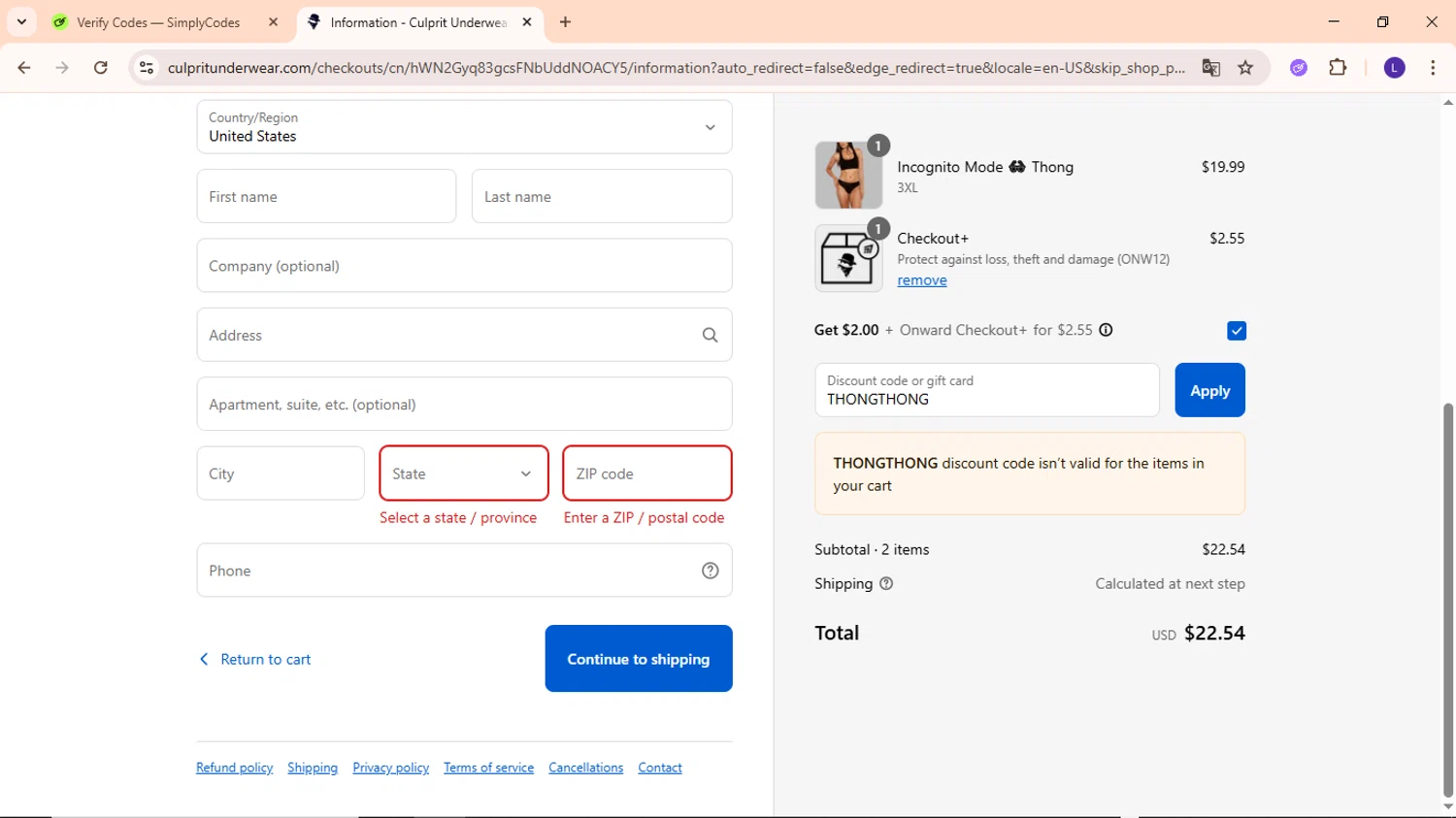The image size is (1456, 818).
Task: Click the address search magnifier icon
Action: pos(711,336)
